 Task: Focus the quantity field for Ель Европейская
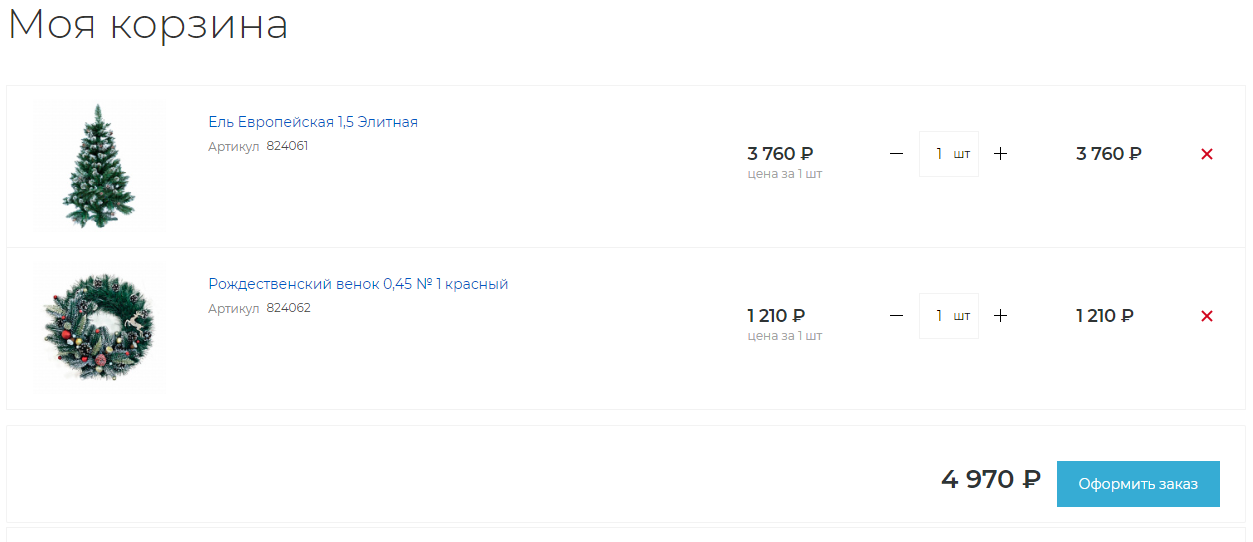coord(949,154)
